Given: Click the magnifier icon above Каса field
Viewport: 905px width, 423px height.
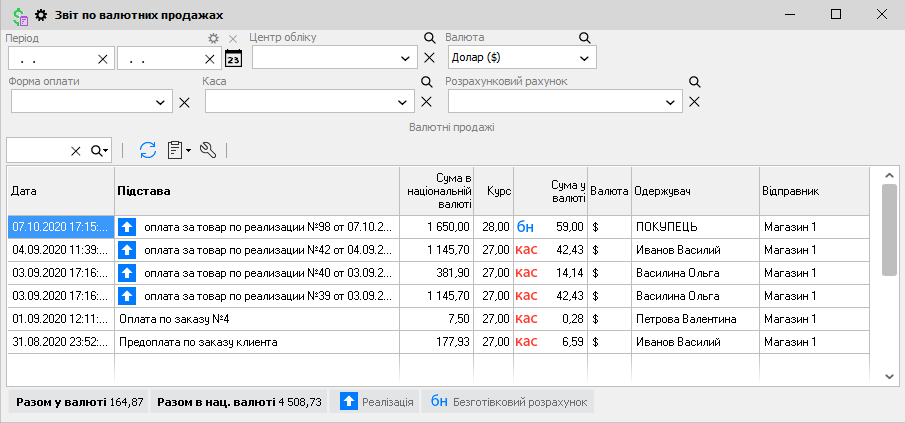Looking at the screenshot, I should [x=426, y=82].
